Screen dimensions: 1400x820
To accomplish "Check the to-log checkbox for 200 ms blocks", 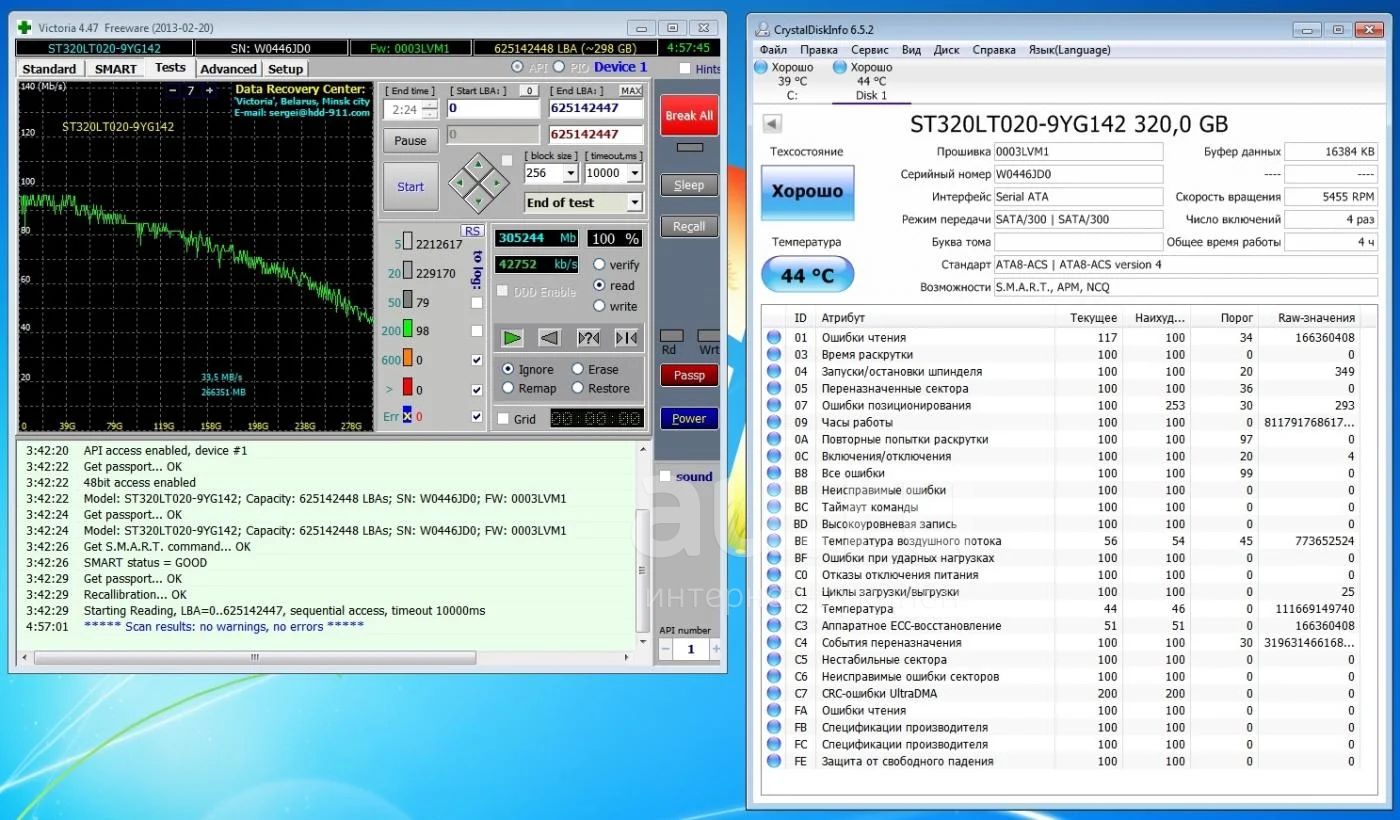I will pyautogui.click(x=476, y=331).
